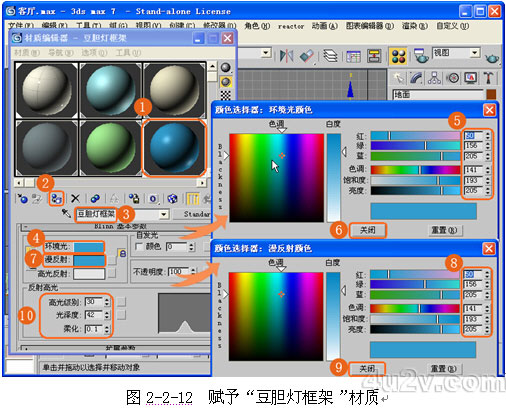Open the Layer Manager icon
This screenshot has width=506, height=416.
[x=331, y=56]
